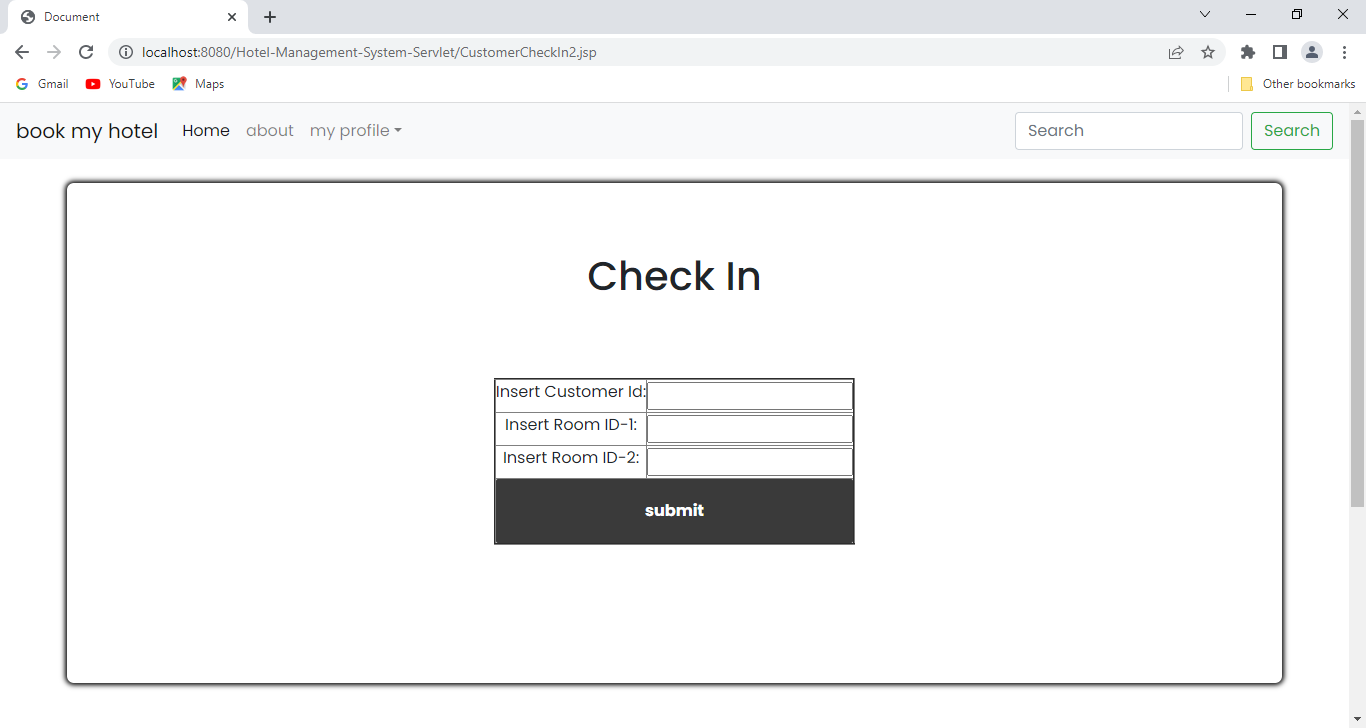Click the Check In heading
Viewport: 1366px width, 728px height.
[x=674, y=276]
